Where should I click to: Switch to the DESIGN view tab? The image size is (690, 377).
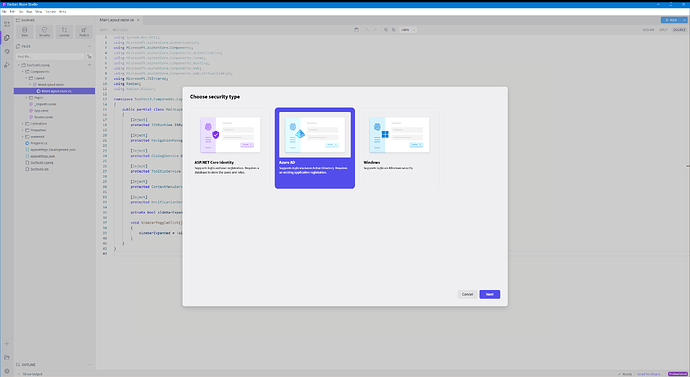tap(648, 30)
